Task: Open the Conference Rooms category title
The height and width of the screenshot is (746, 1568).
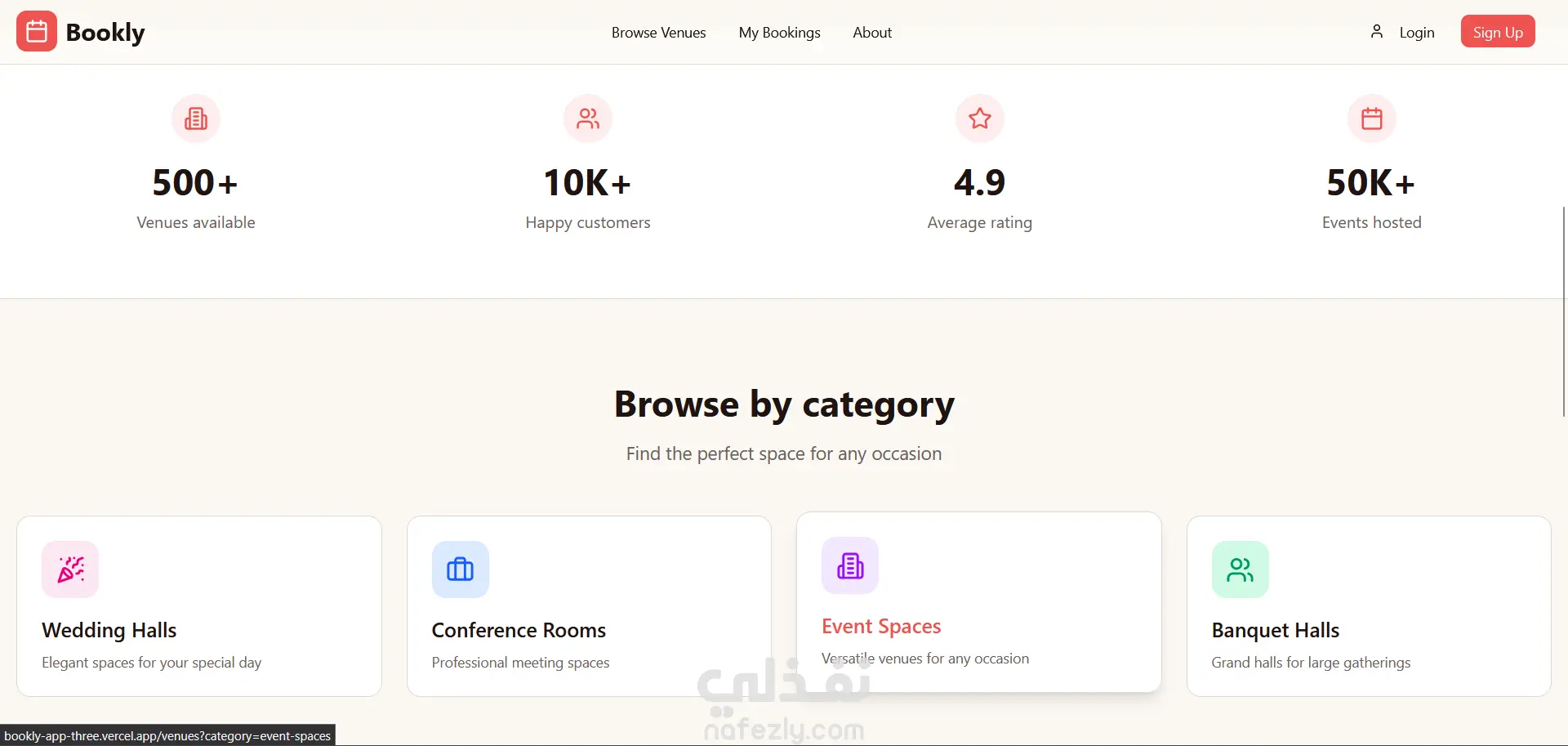Action: [519, 630]
